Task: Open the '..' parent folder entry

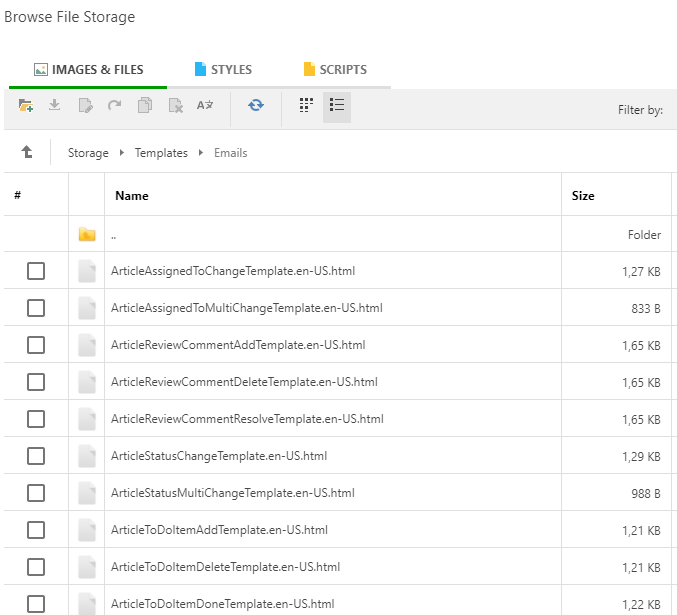Action: point(114,236)
